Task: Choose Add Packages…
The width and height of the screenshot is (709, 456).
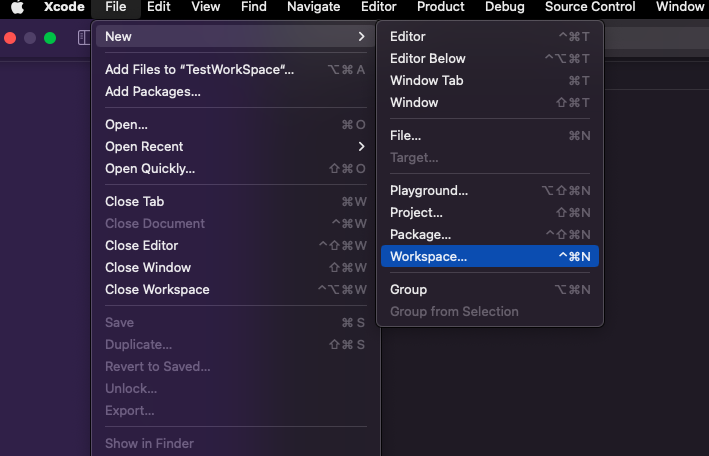Action: 235,91
